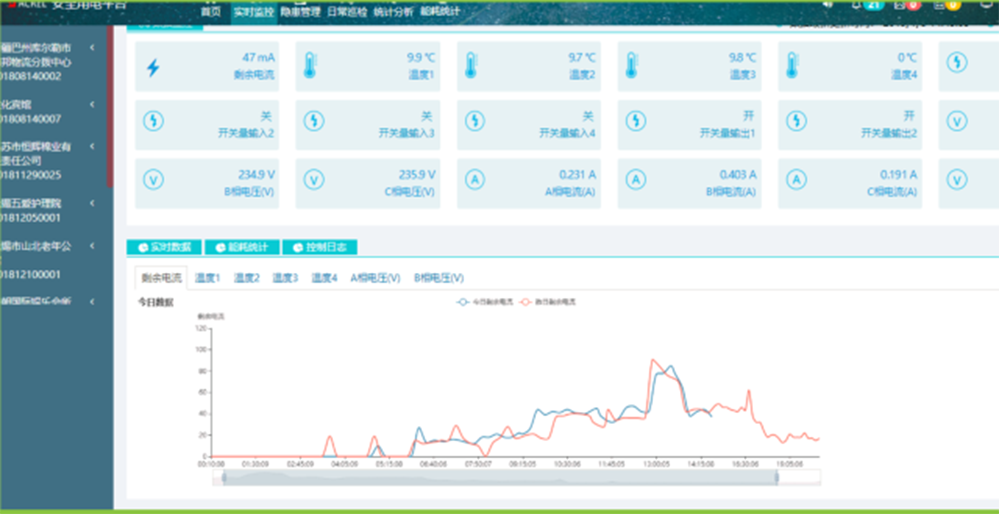
Task: Click the 开关量输出1 status icon
Action: [633, 122]
